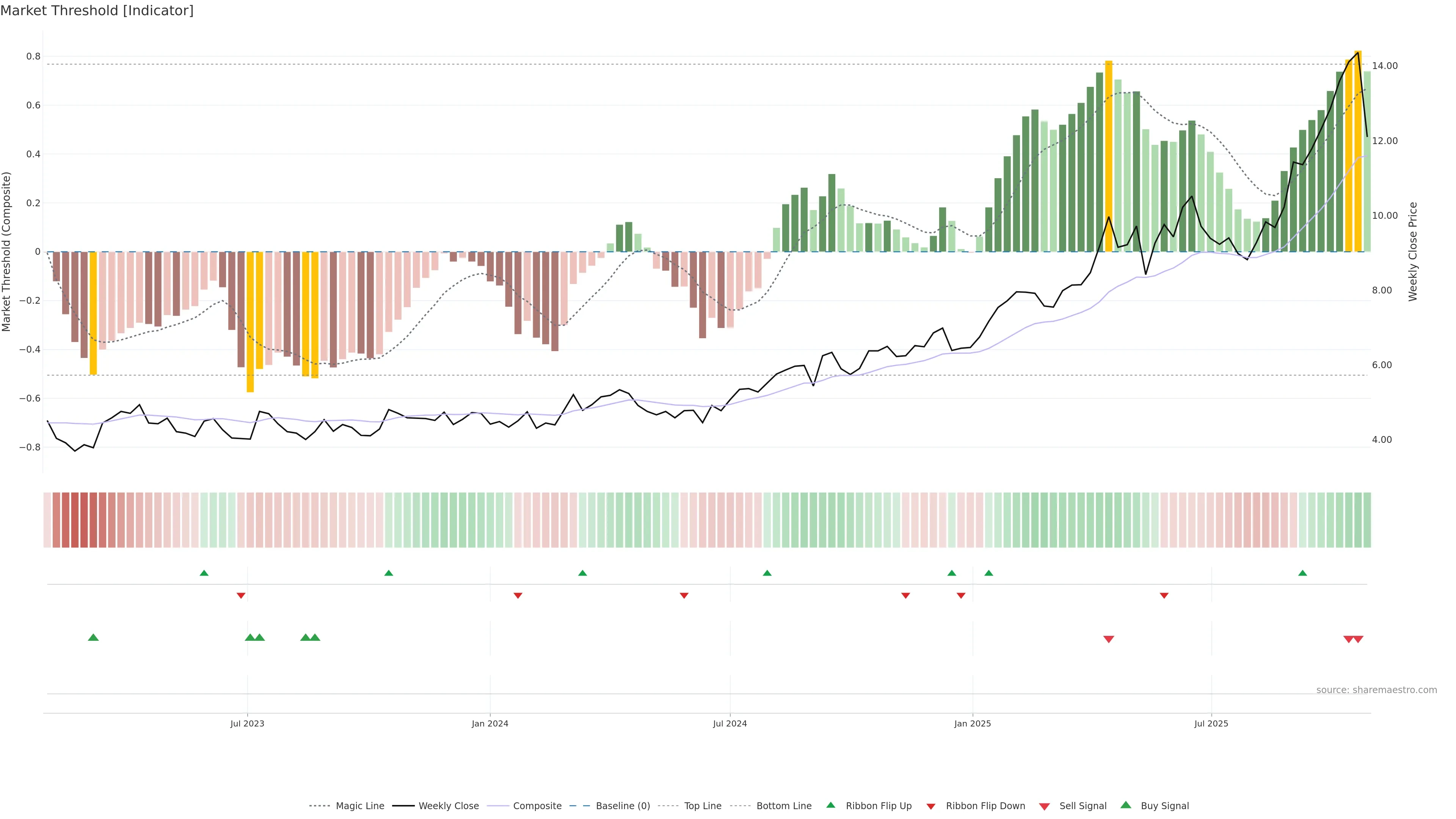
Task: Click the Buy Signal legend green triangle
Action: [x=1125, y=805]
